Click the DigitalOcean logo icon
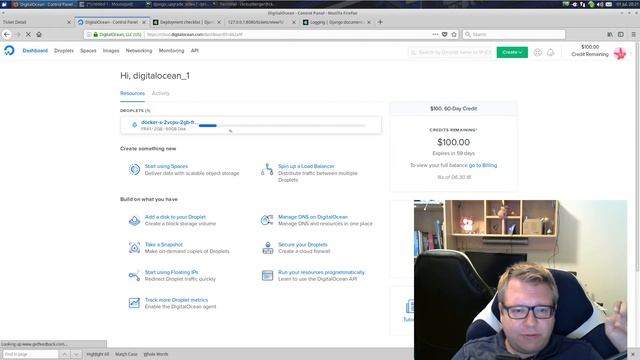 (9, 51)
